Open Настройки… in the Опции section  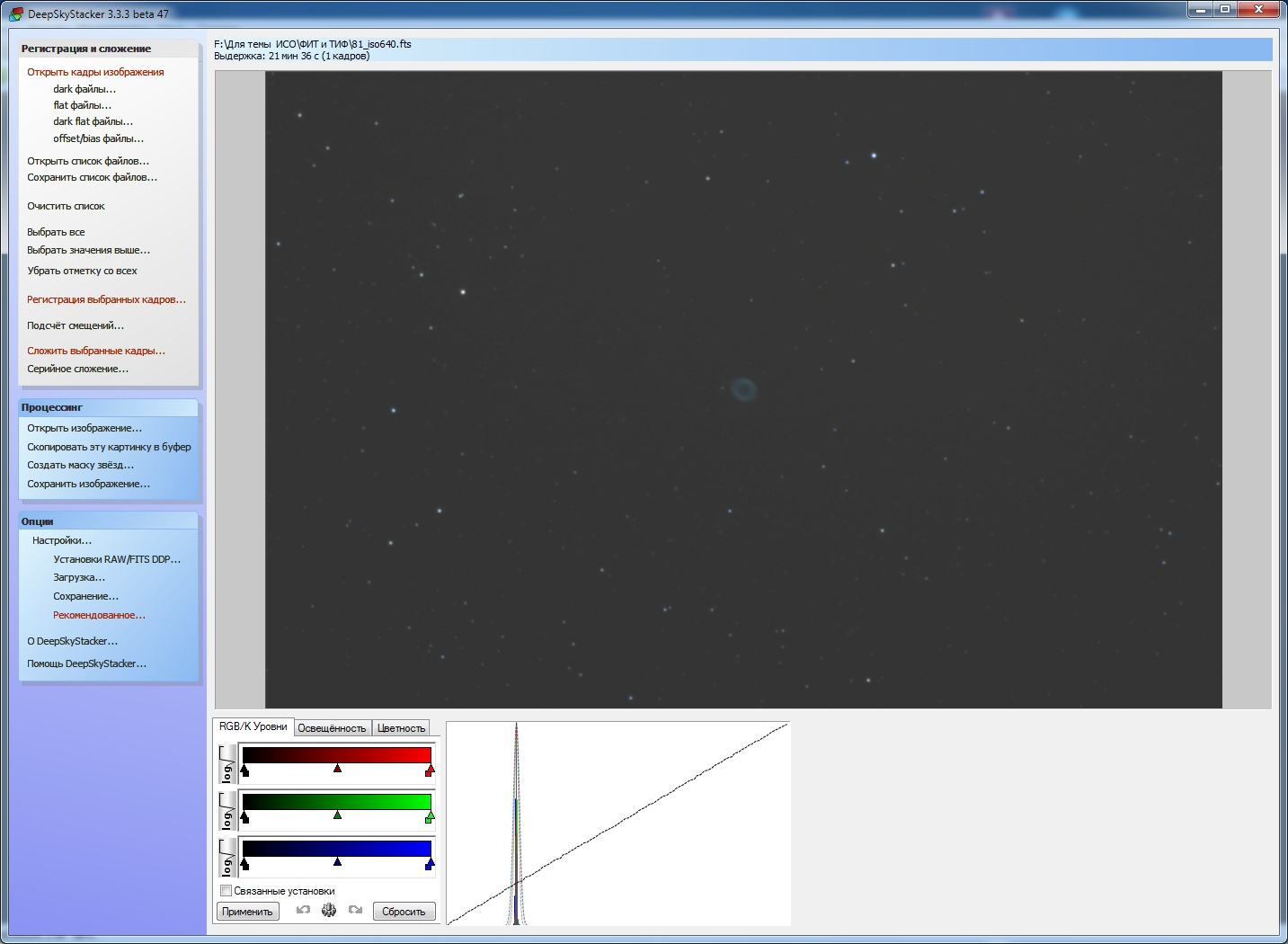pyautogui.click(x=62, y=540)
